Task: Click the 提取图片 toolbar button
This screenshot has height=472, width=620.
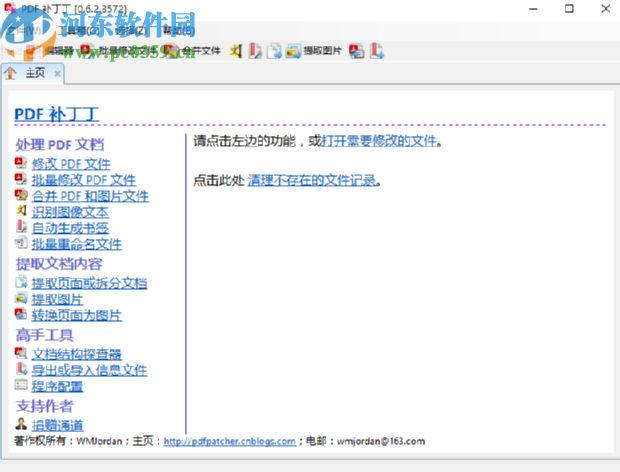Action: pyautogui.click(x=314, y=51)
